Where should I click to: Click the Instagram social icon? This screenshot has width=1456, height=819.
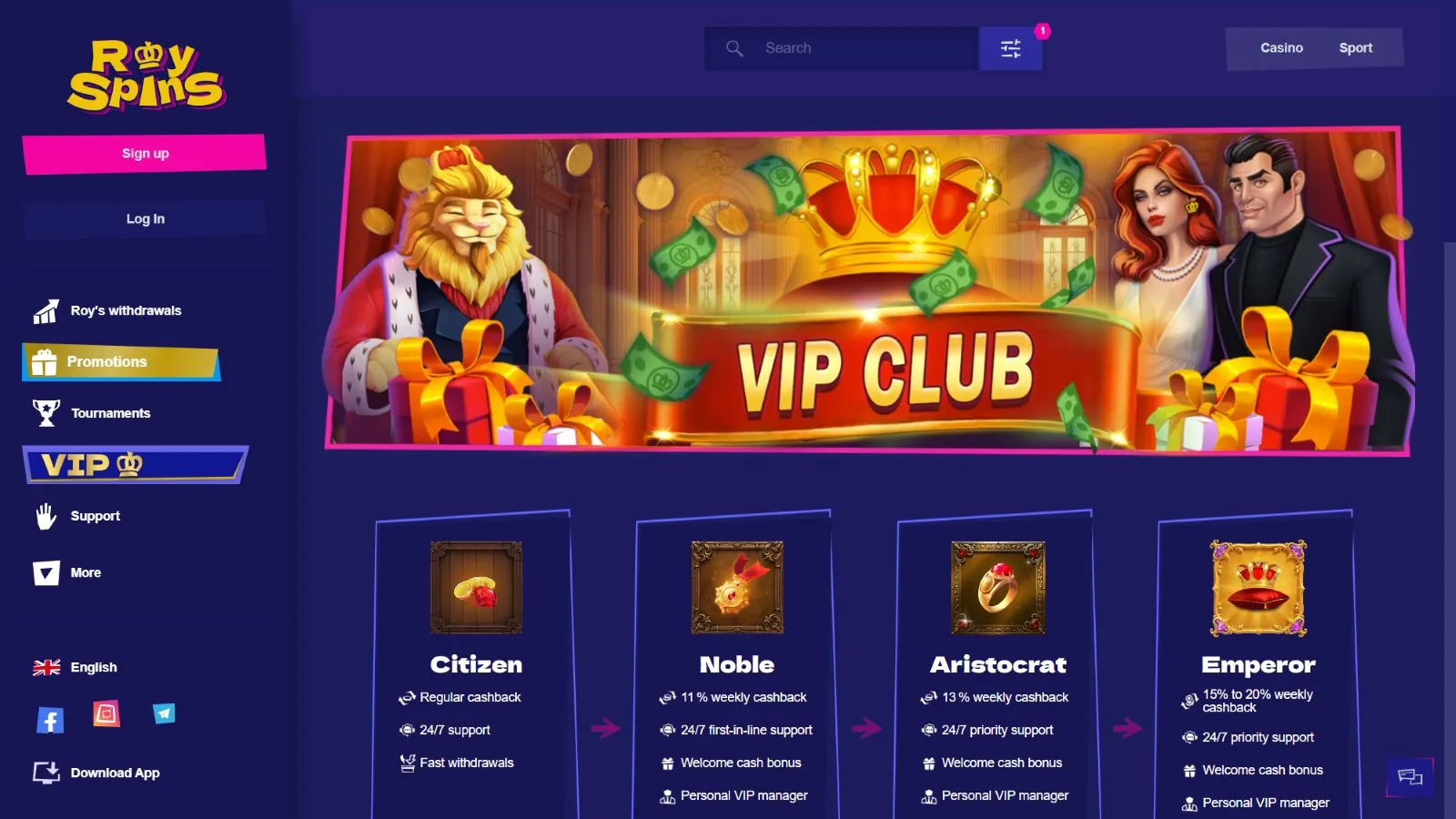click(106, 713)
